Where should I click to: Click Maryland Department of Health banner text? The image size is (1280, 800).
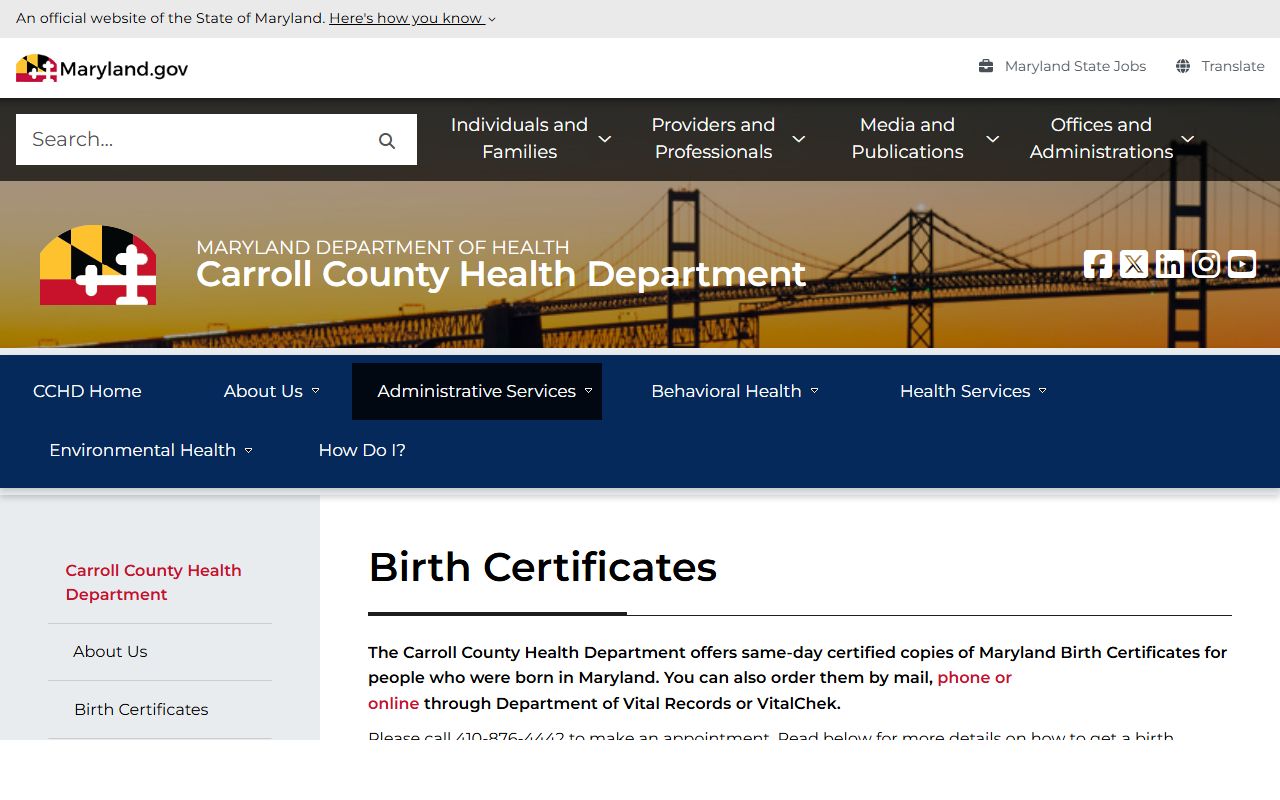[x=383, y=247]
